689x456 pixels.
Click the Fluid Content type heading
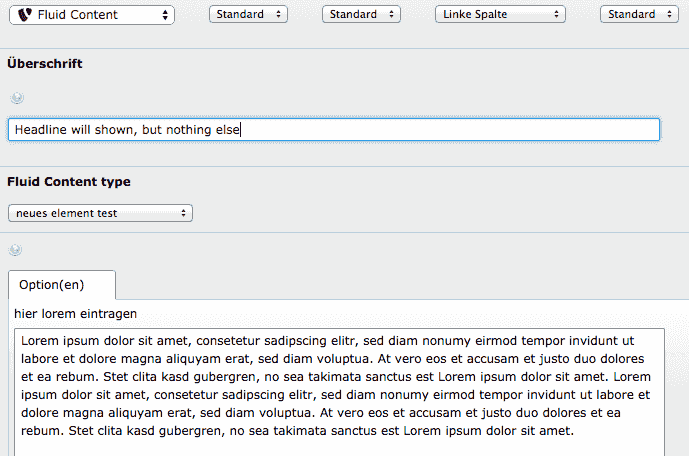point(69,182)
